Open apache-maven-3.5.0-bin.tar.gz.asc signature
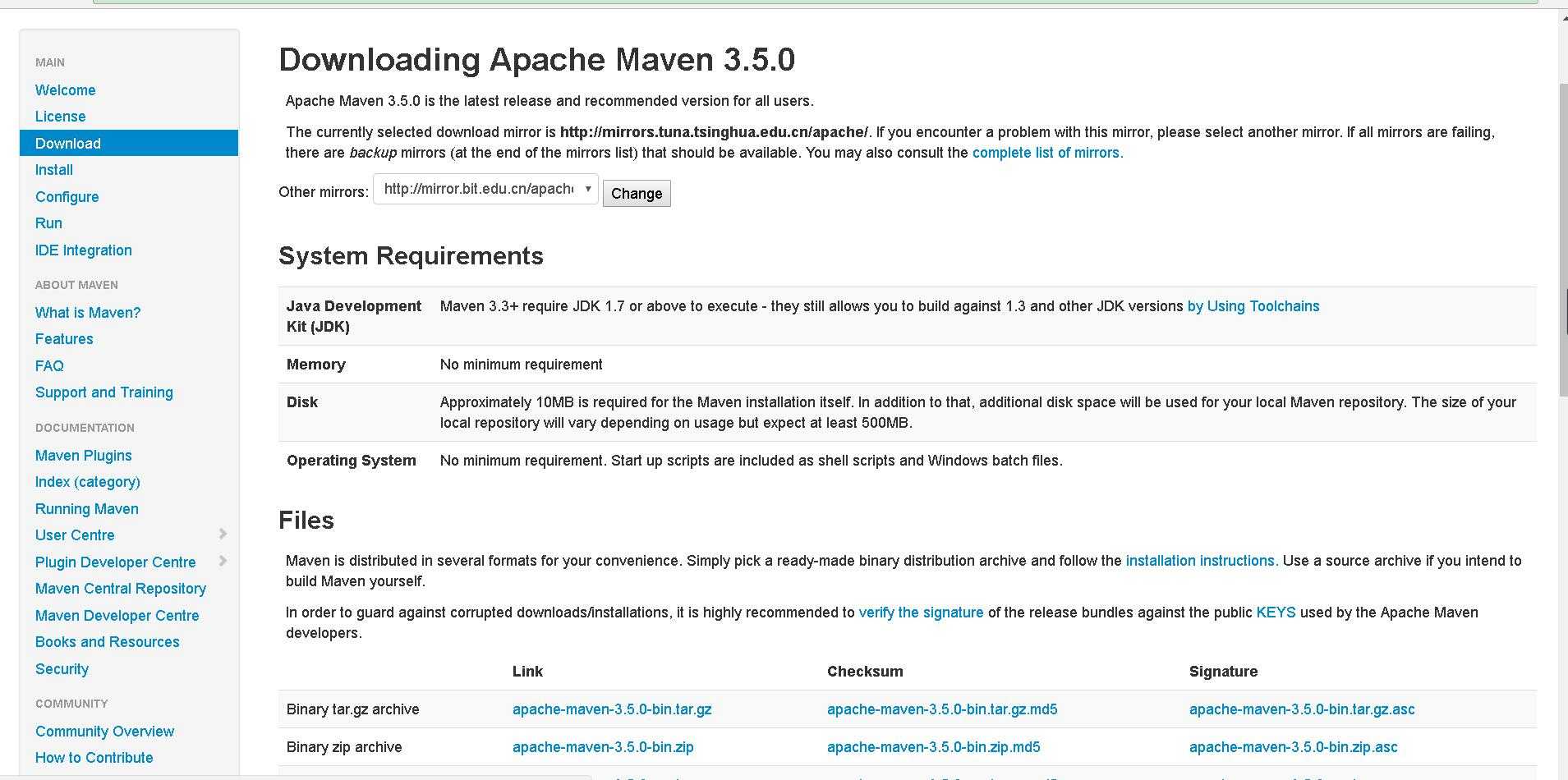Image resolution: width=1568 pixels, height=780 pixels. [x=1302, y=709]
